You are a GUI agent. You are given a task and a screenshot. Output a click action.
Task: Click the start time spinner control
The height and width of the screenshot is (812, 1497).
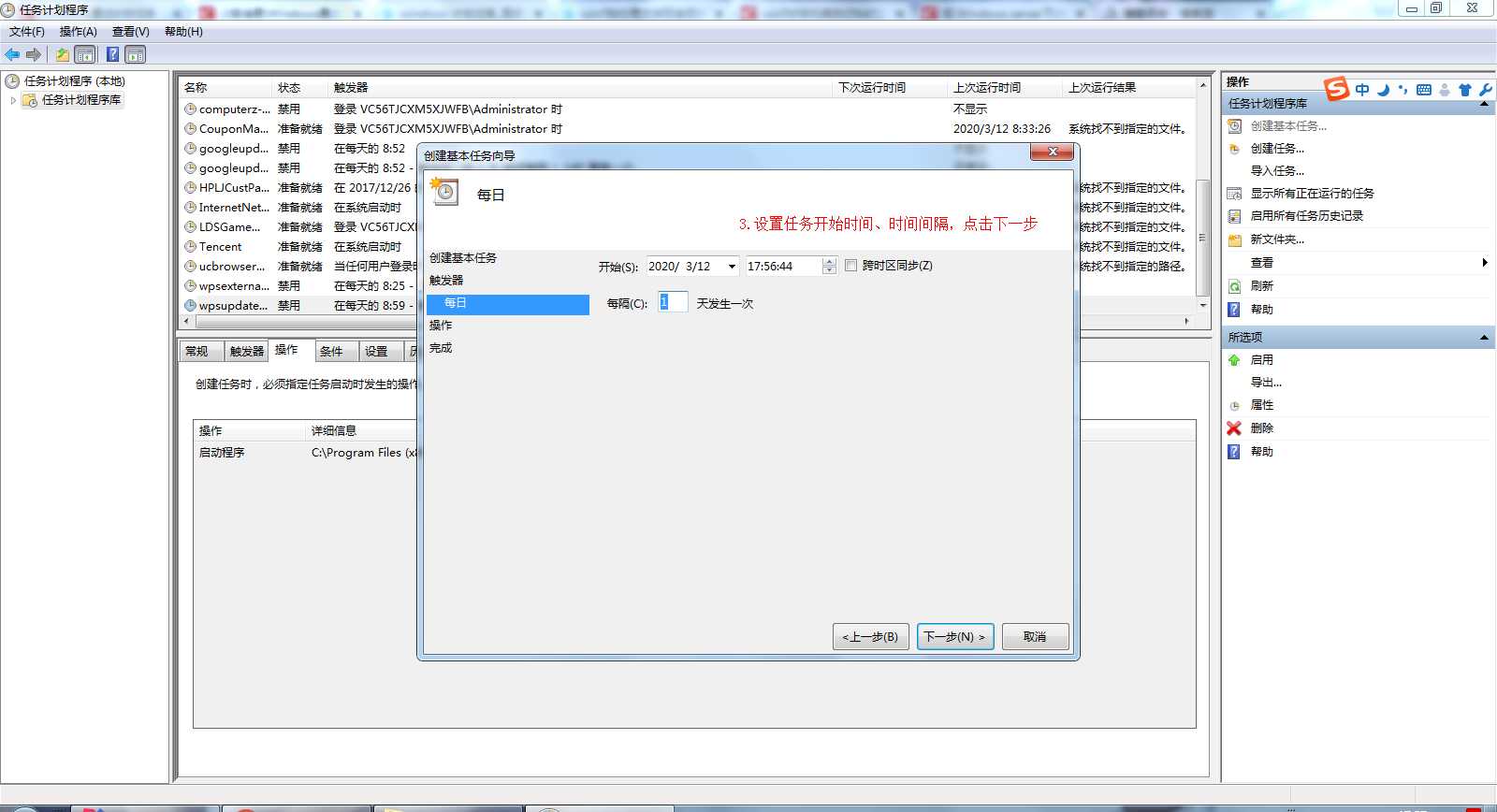[x=829, y=267]
